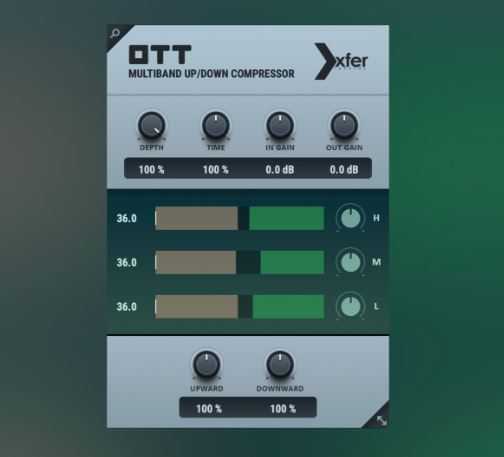Click the TIME label
Screen dimensions: 504x457
click(x=216, y=147)
